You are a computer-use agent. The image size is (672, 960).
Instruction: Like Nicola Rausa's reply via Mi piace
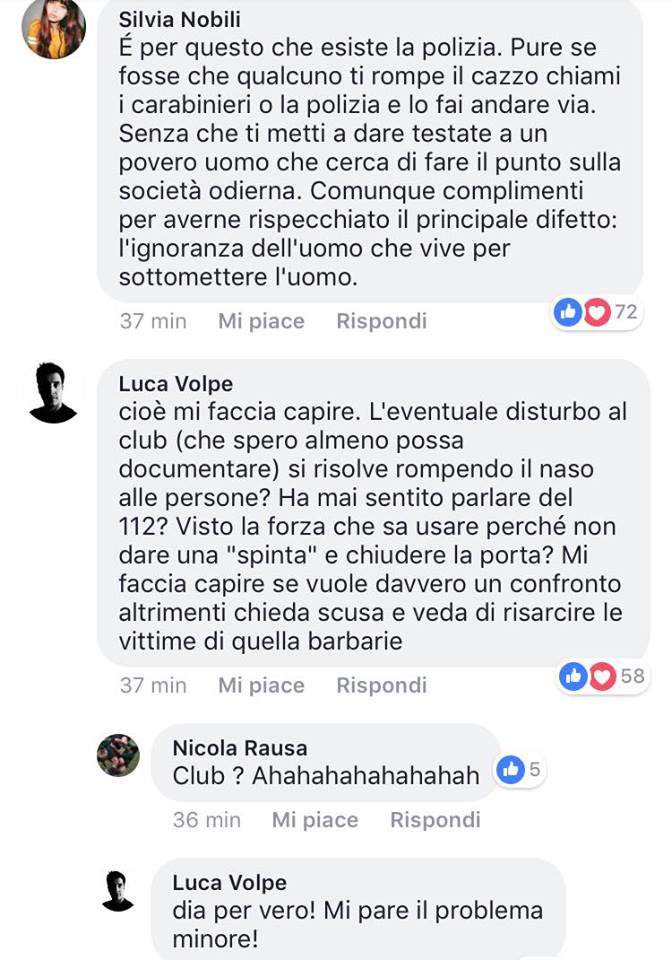(315, 820)
